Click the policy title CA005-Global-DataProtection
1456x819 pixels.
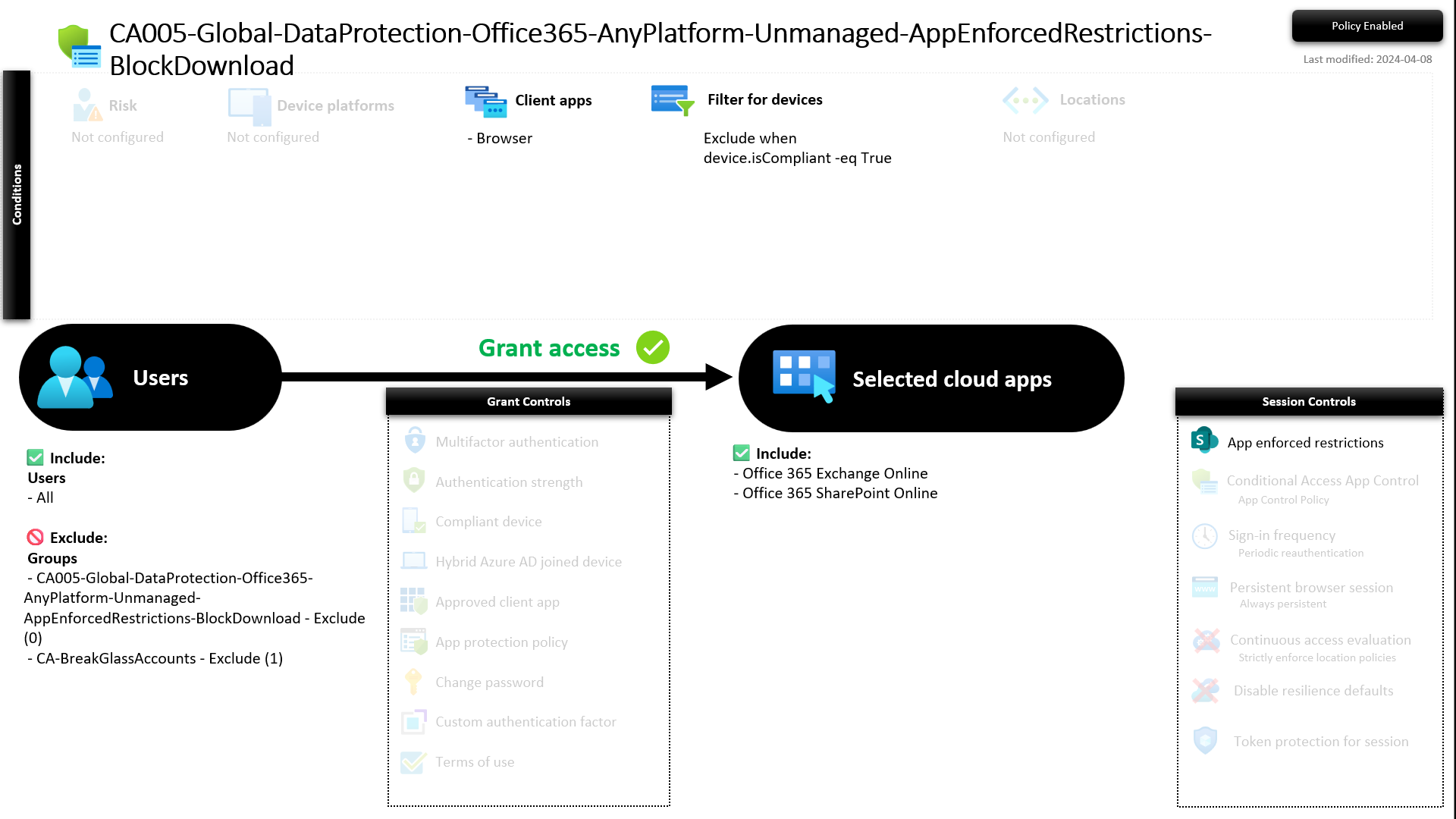(x=661, y=49)
